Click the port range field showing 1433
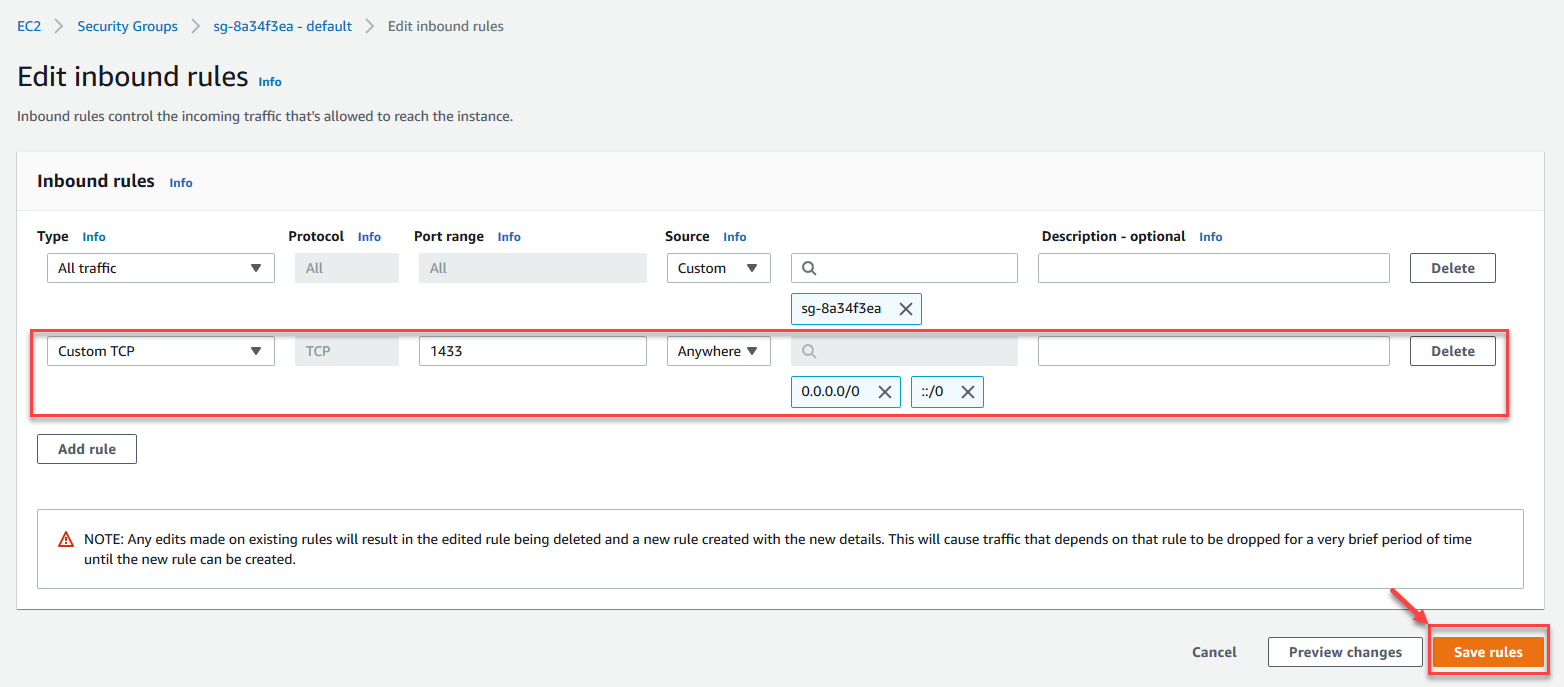The image size is (1564, 687). (532, 351)
